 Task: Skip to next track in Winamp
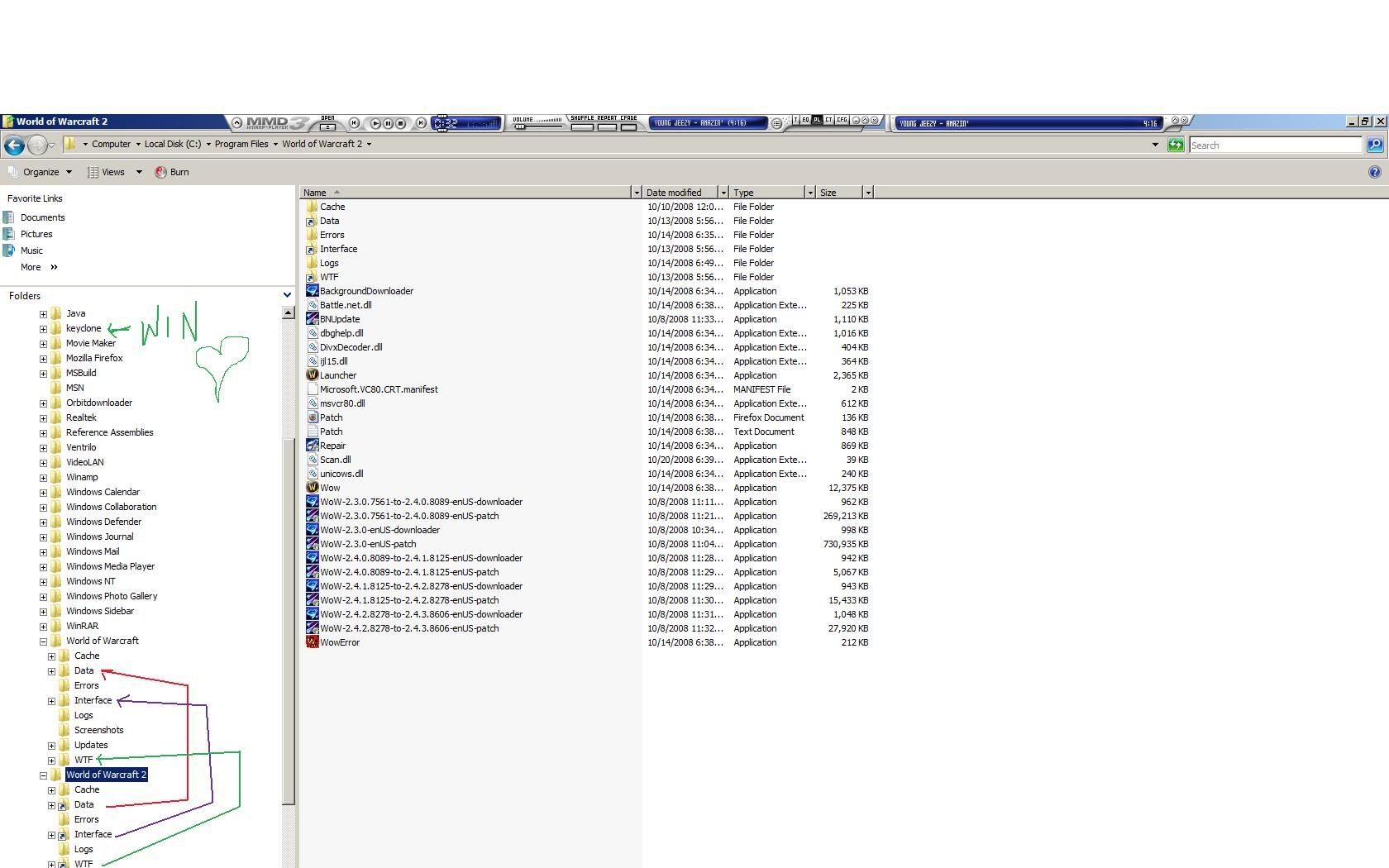coord(421,123)
